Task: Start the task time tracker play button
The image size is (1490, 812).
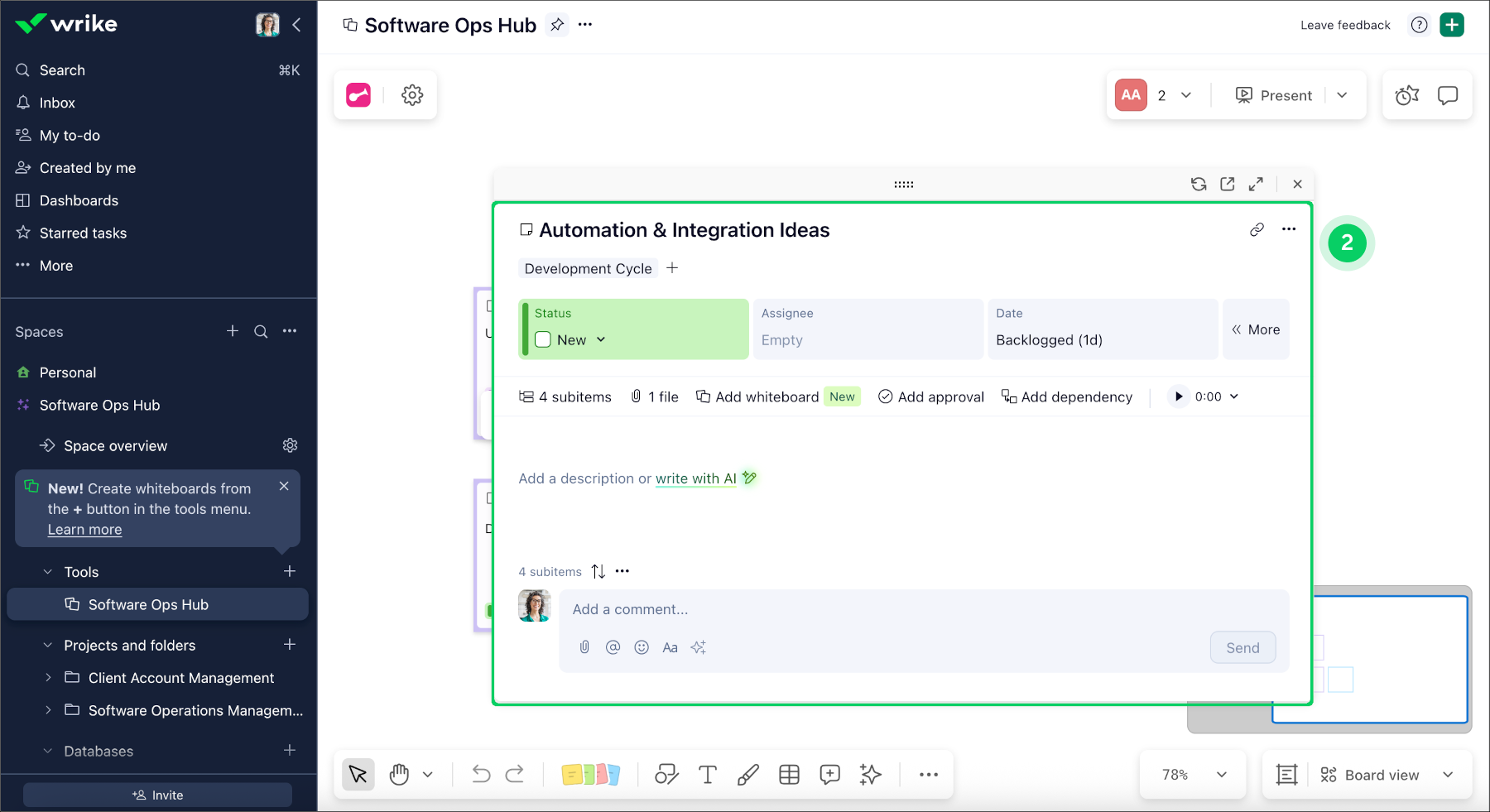Action: pos(1178,396)
